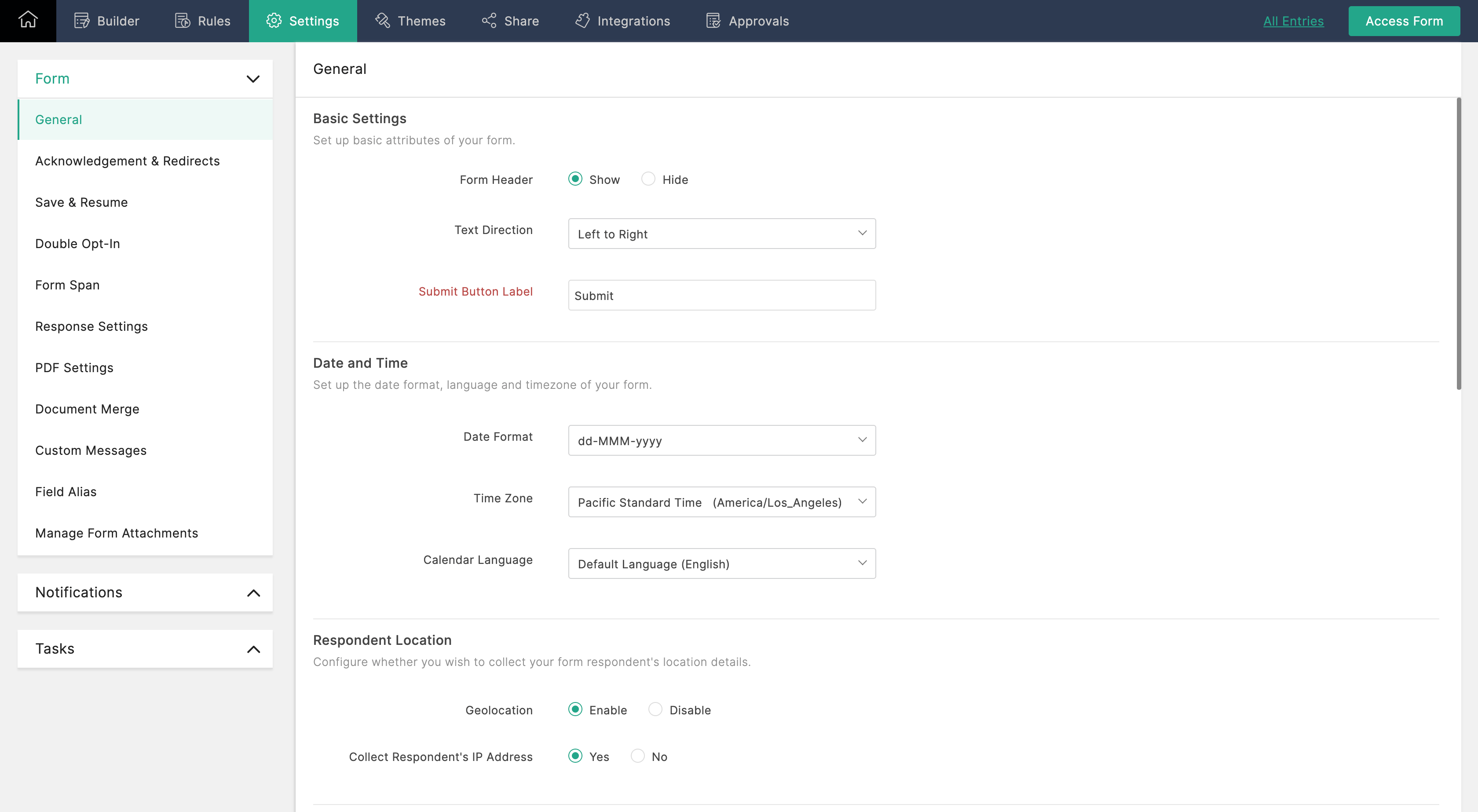
Task: Open the Text Direction dropdown
Action: click(x=721, y=234)
